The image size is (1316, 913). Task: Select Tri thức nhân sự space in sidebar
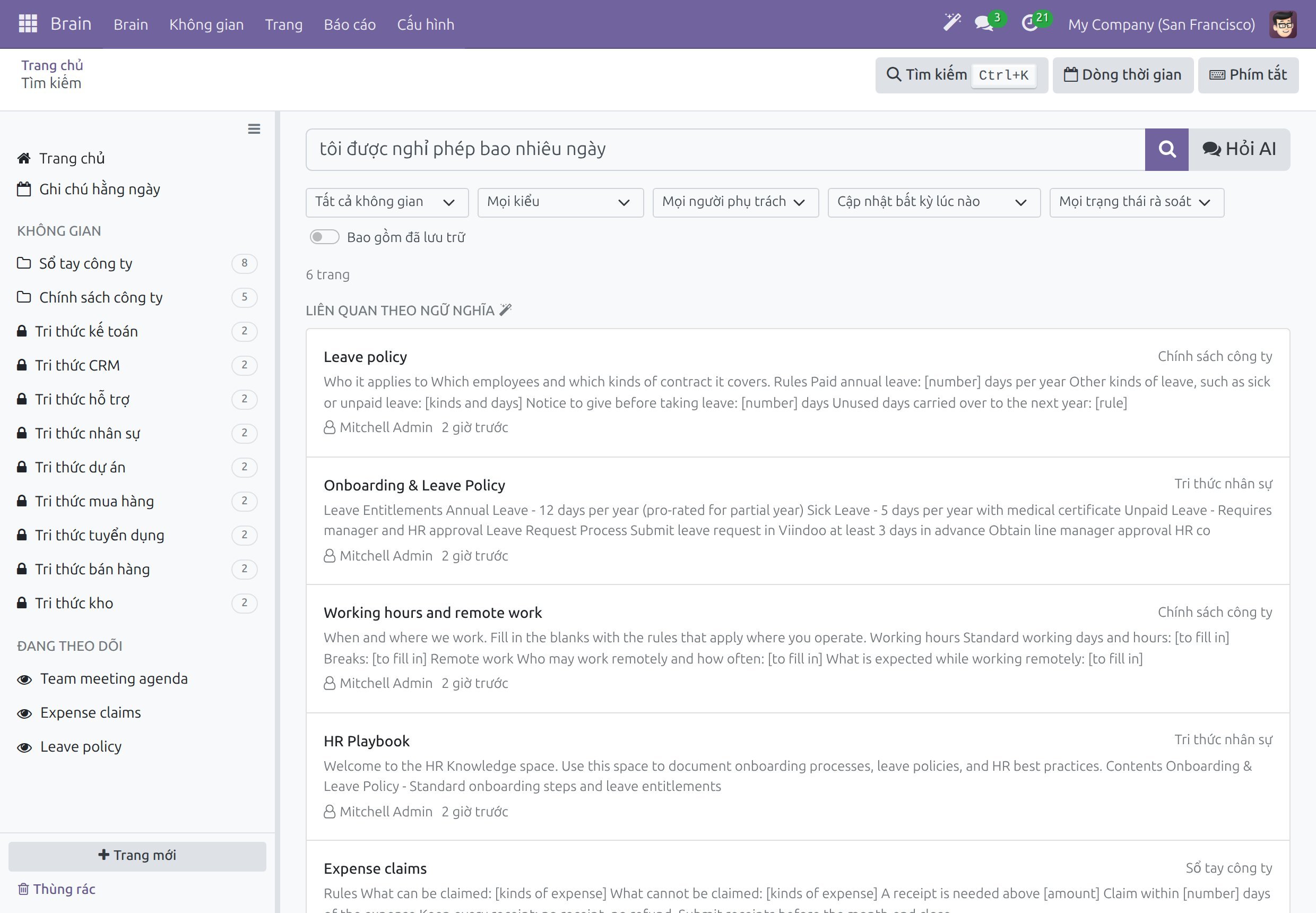(137, 433)
